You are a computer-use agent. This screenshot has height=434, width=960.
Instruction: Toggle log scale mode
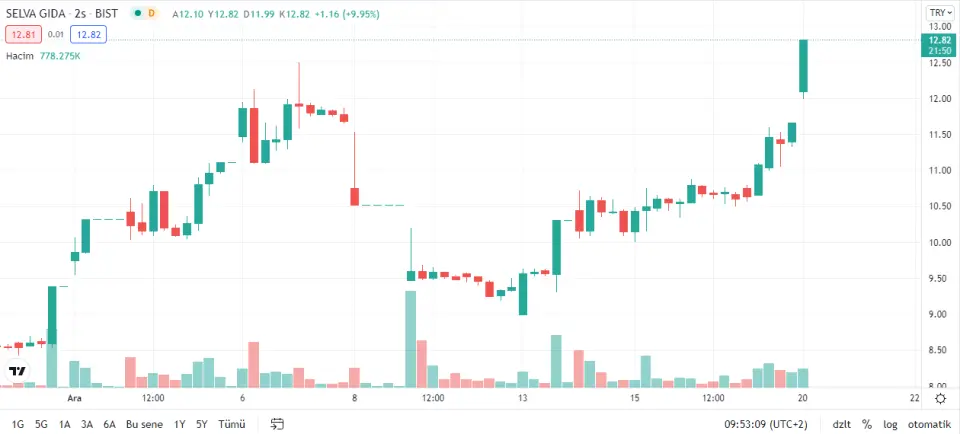[890, 424]
